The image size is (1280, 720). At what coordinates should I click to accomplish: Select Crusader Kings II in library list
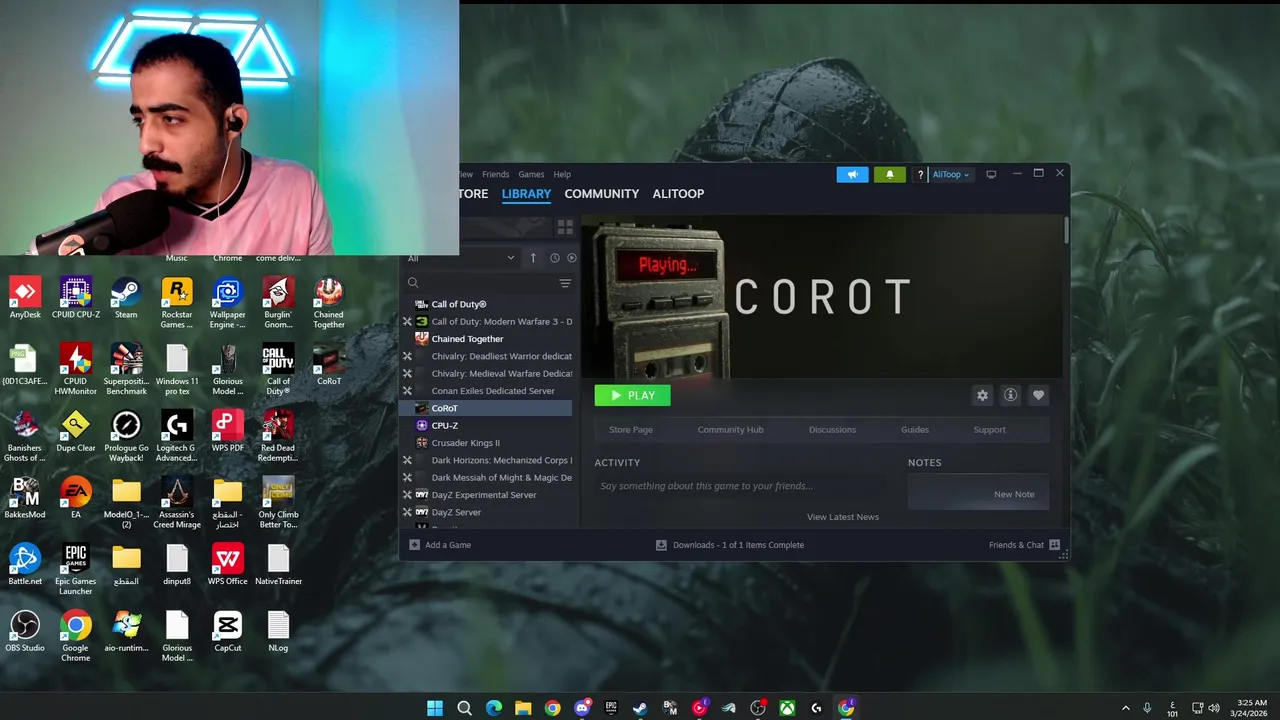pyautogui.click(x=486, y=443)
